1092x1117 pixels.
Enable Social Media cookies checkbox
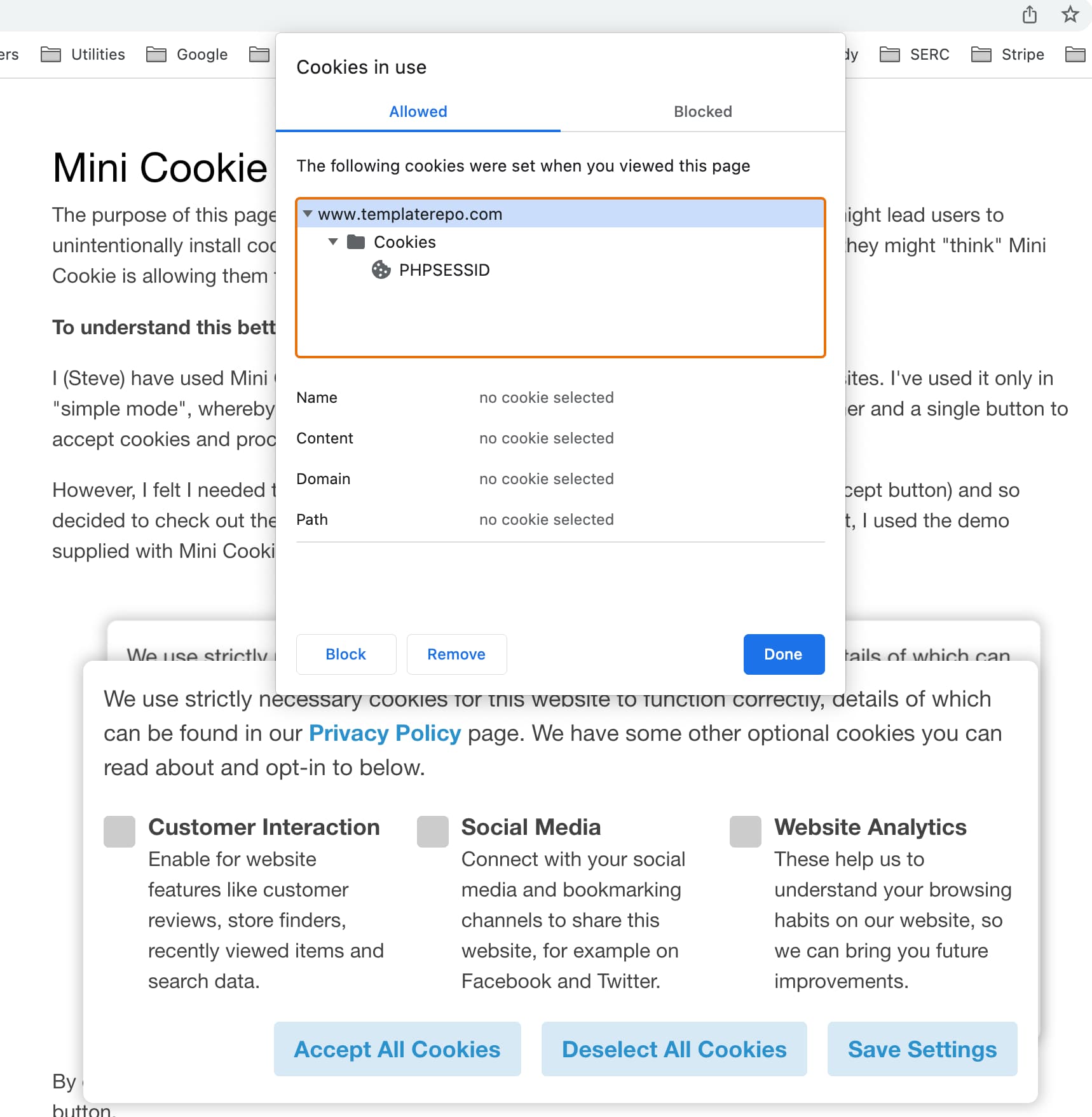click(x=433, y=832)
